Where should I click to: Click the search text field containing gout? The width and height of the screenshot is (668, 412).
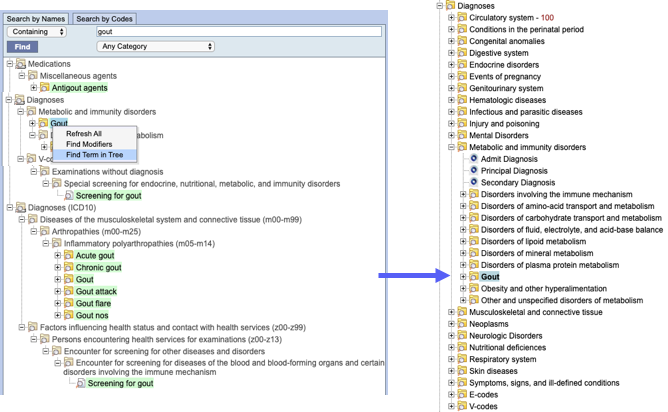238,32
